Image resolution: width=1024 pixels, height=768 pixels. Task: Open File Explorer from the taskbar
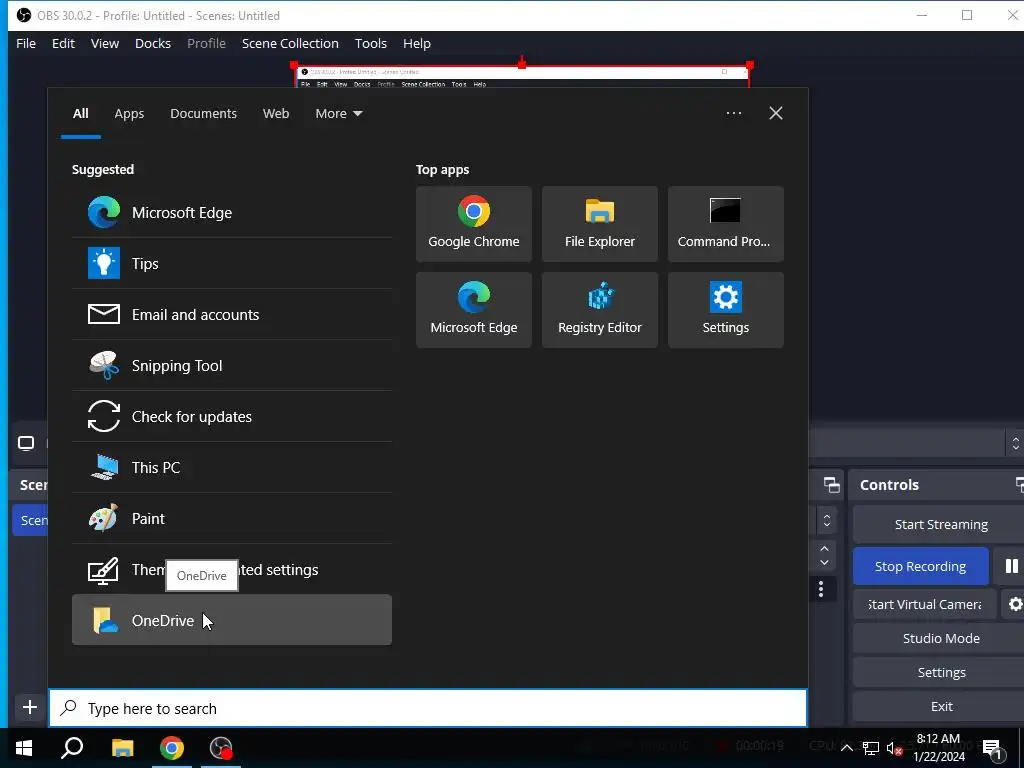coord(122,748)
